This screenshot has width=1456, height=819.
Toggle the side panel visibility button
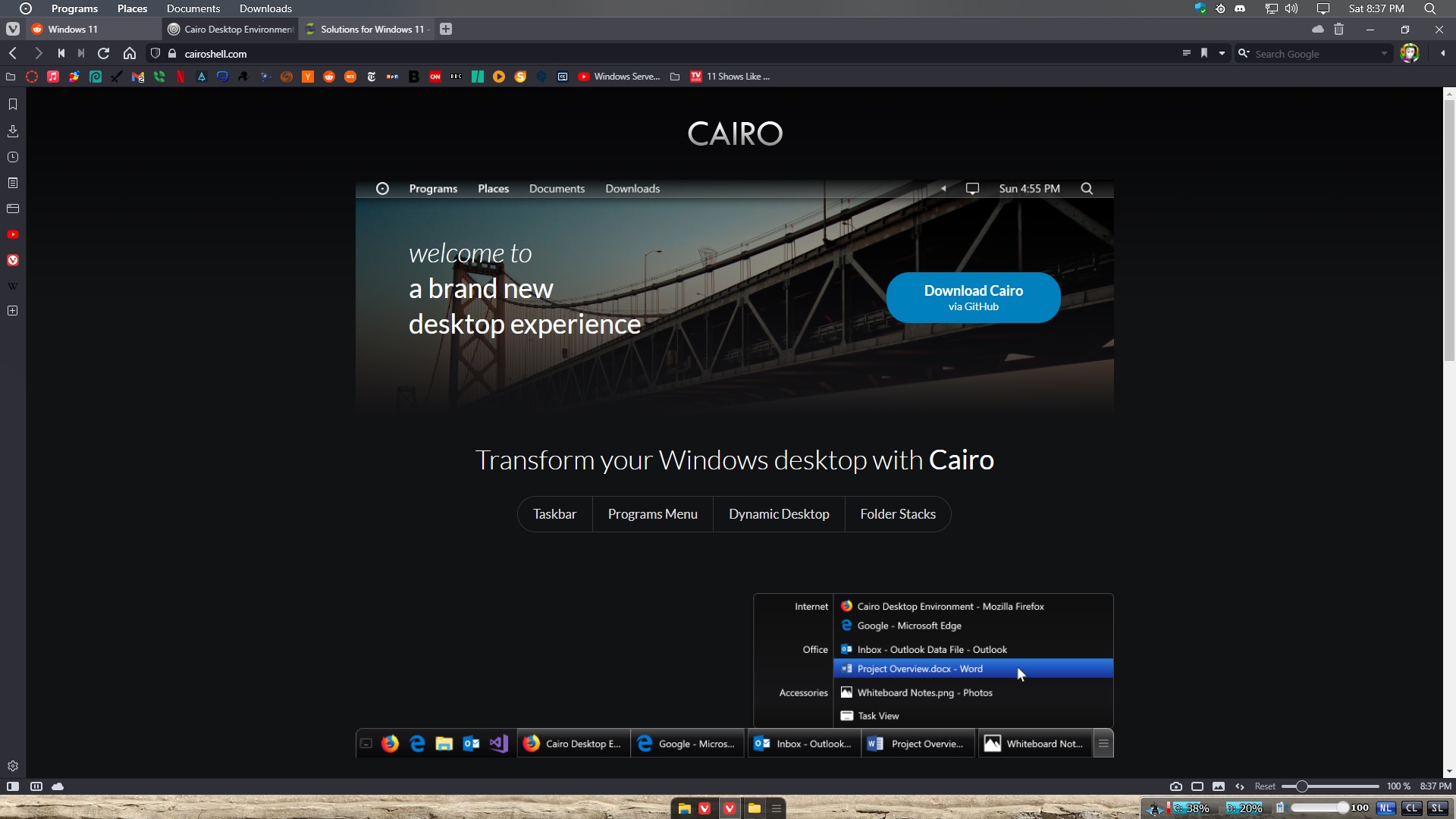tap(13, 786)
